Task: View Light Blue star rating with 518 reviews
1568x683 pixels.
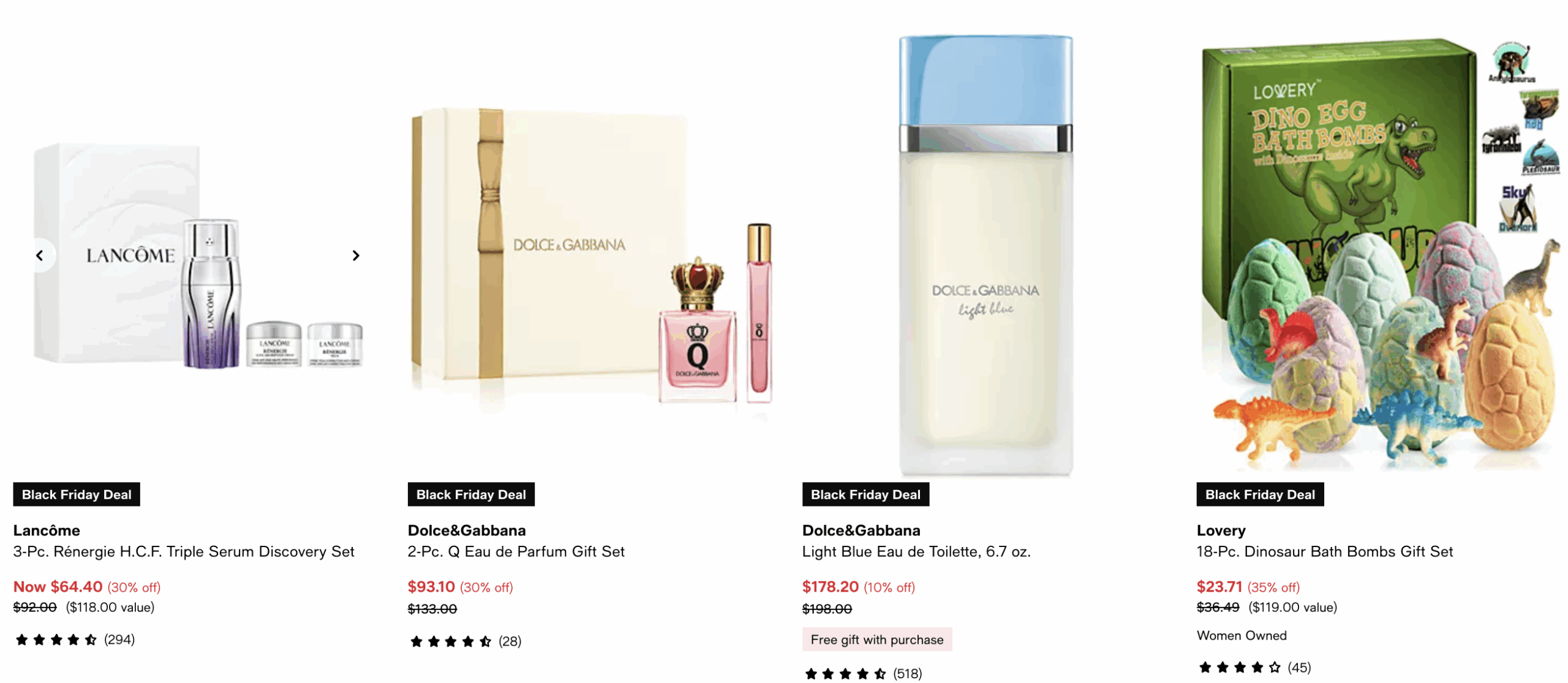Action: tap(863, 673)
